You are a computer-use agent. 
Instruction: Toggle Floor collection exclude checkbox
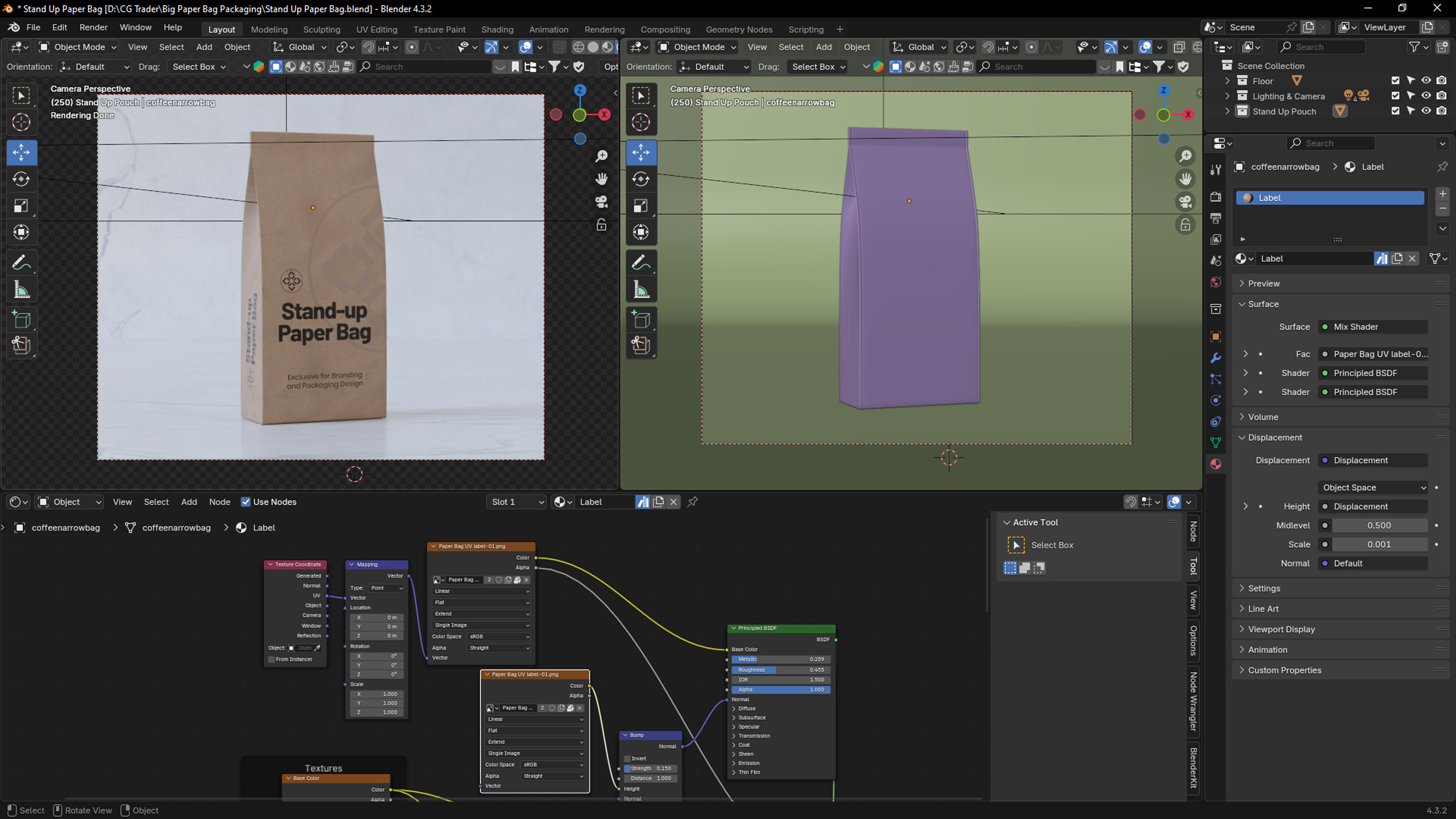tap(1396, 81)
